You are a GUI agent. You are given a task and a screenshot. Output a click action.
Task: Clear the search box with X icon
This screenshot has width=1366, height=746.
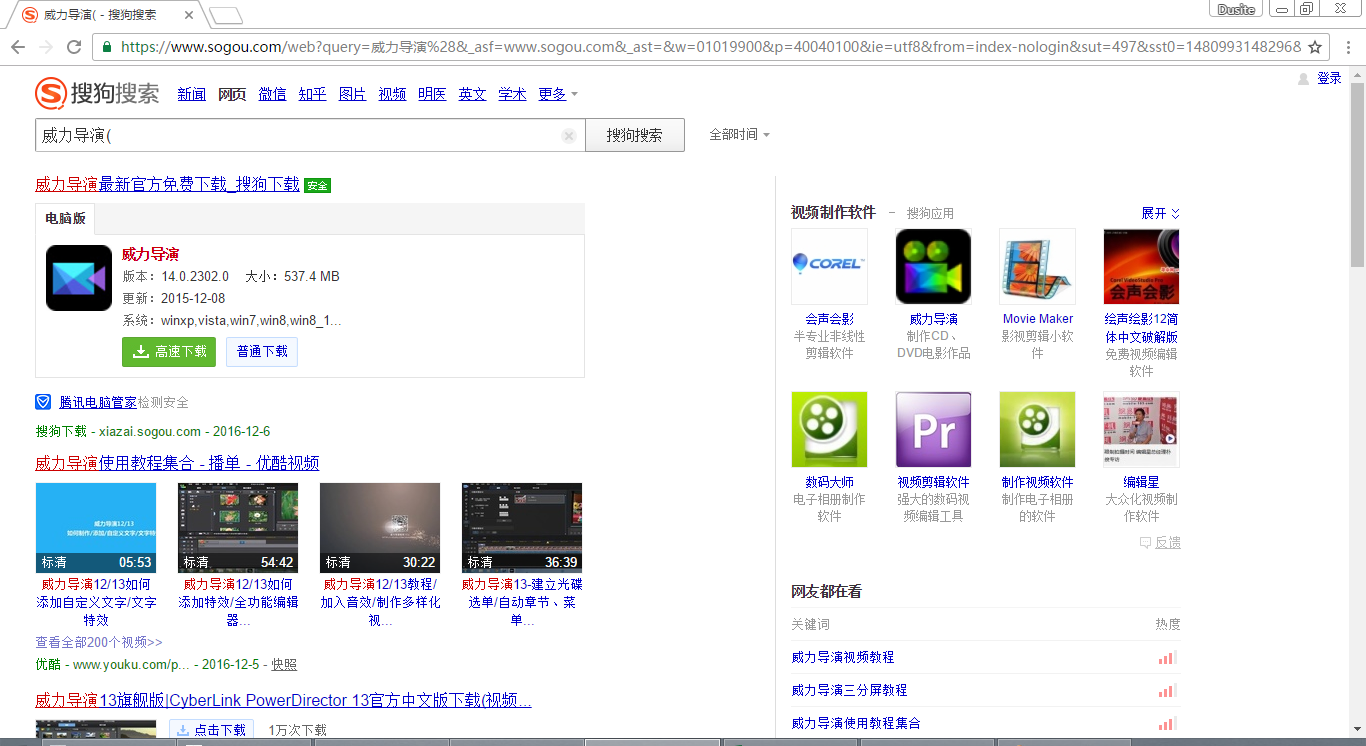click(x=568, y=136)
